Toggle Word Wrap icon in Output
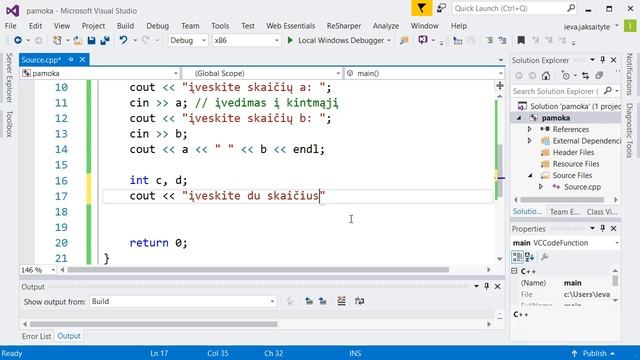Viewport: 640px width, 360px height. pyautogui.click(x=359, y=301)
